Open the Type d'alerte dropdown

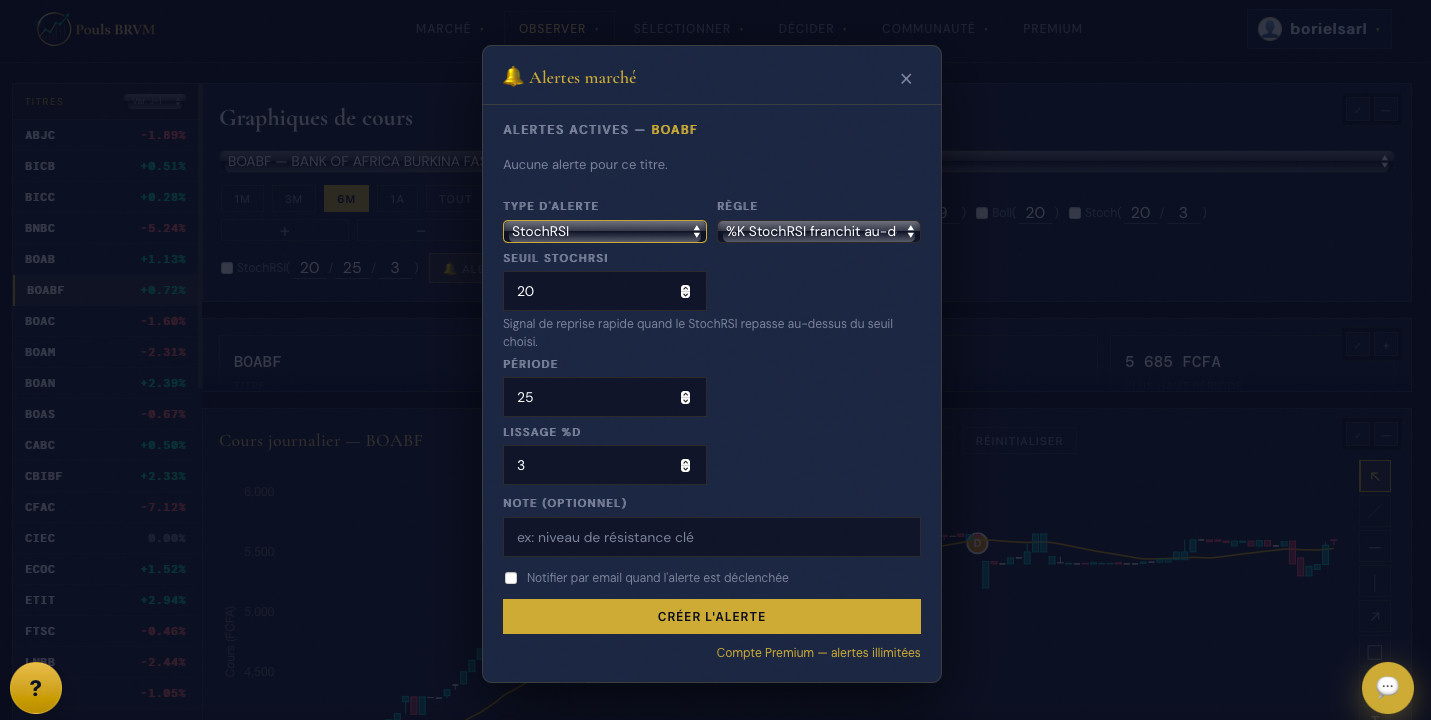pyautogui.click(x=605, y=231)
